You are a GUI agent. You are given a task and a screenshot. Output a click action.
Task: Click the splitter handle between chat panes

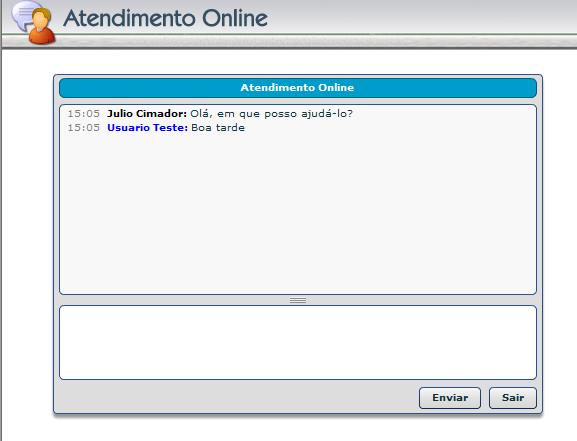pyautogui.click(x=298, y=300)
